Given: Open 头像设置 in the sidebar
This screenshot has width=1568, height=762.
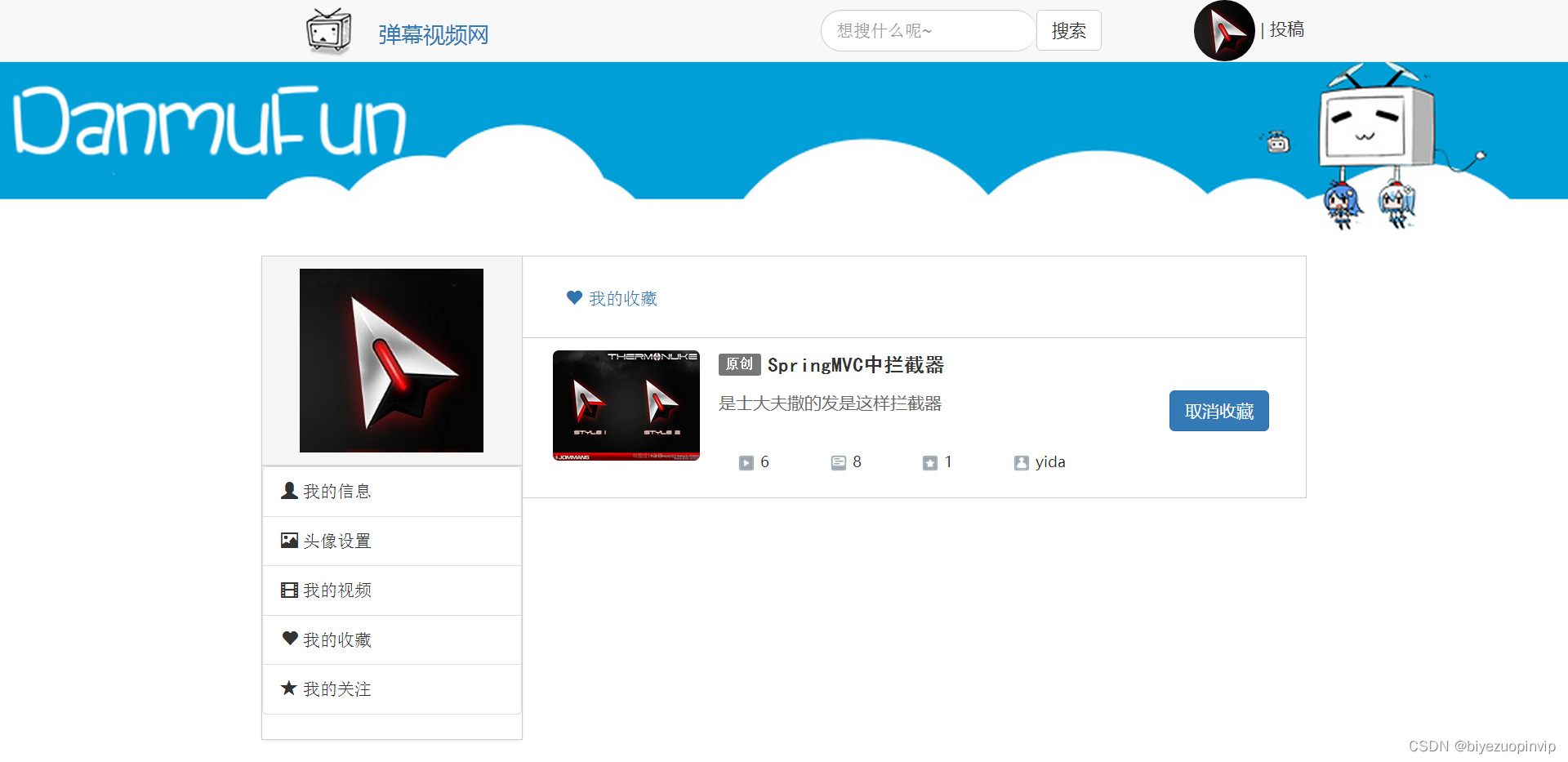Looking at the screenshot, I should click(x=392, y=541).
